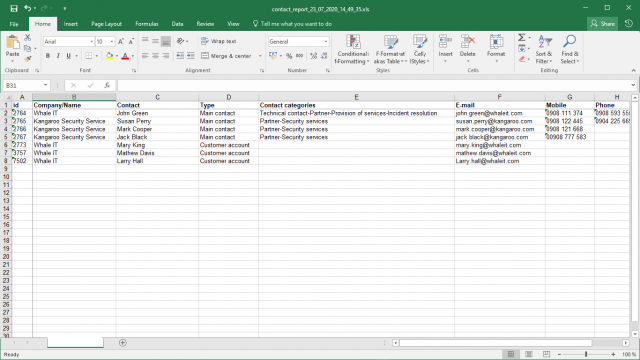Align text to the right
The height and width of the screenshot is (360, 640).
point(166,56)
